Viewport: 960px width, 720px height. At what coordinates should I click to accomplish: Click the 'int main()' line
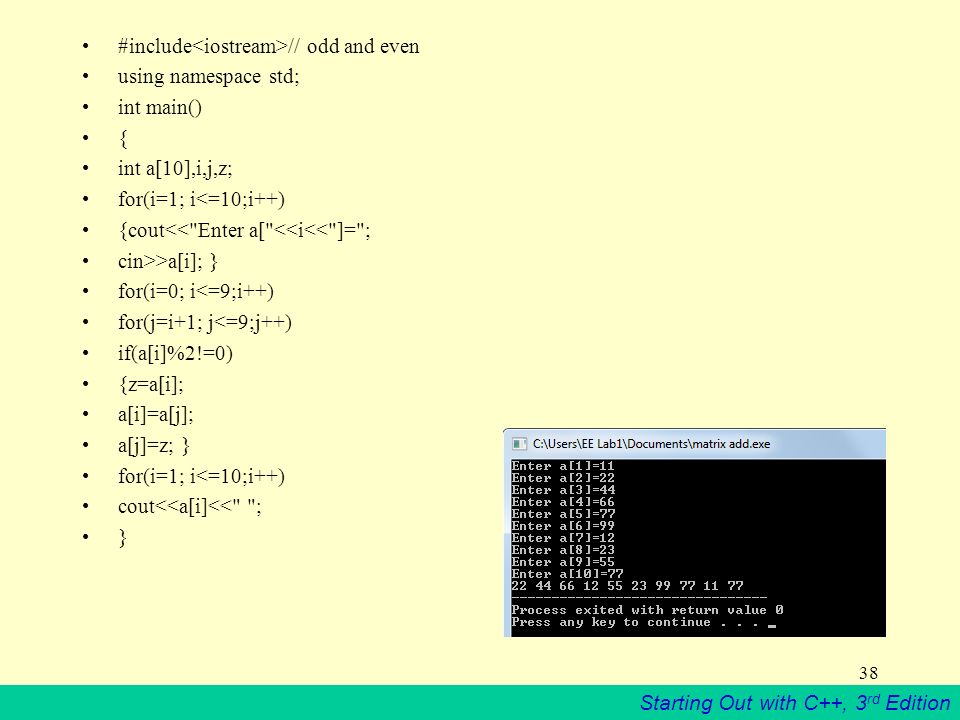tap(160, 108)
